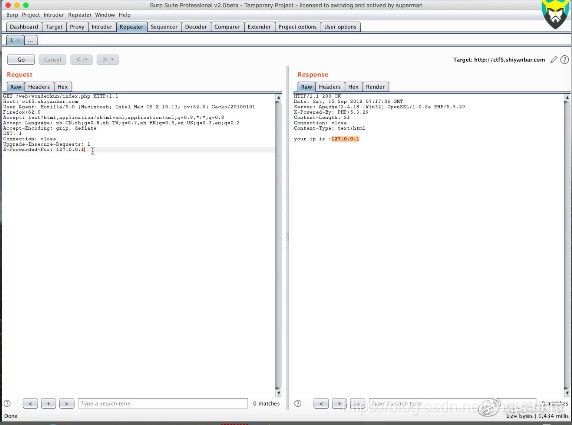Screen dimensions: 572x425
Task: Select the Render tab in Response panel
Action: [375, 87]
